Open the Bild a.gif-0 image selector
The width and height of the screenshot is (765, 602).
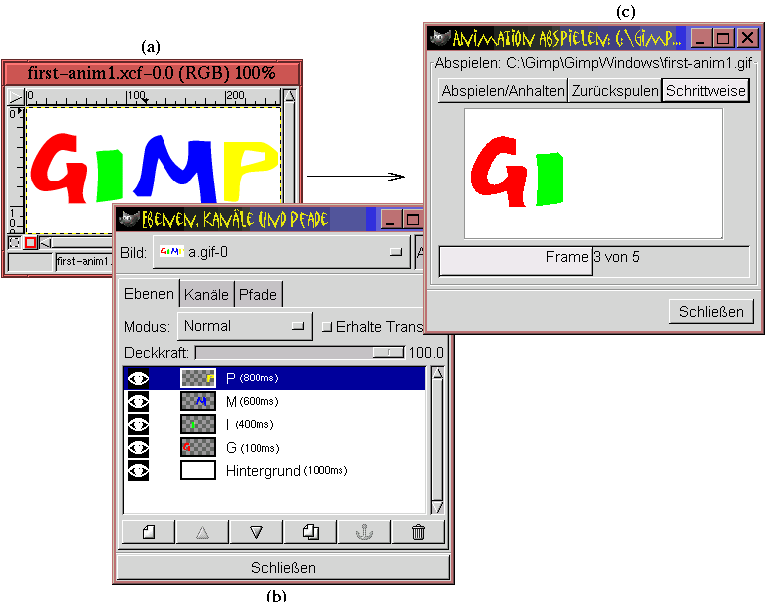(x=279, y=252)
